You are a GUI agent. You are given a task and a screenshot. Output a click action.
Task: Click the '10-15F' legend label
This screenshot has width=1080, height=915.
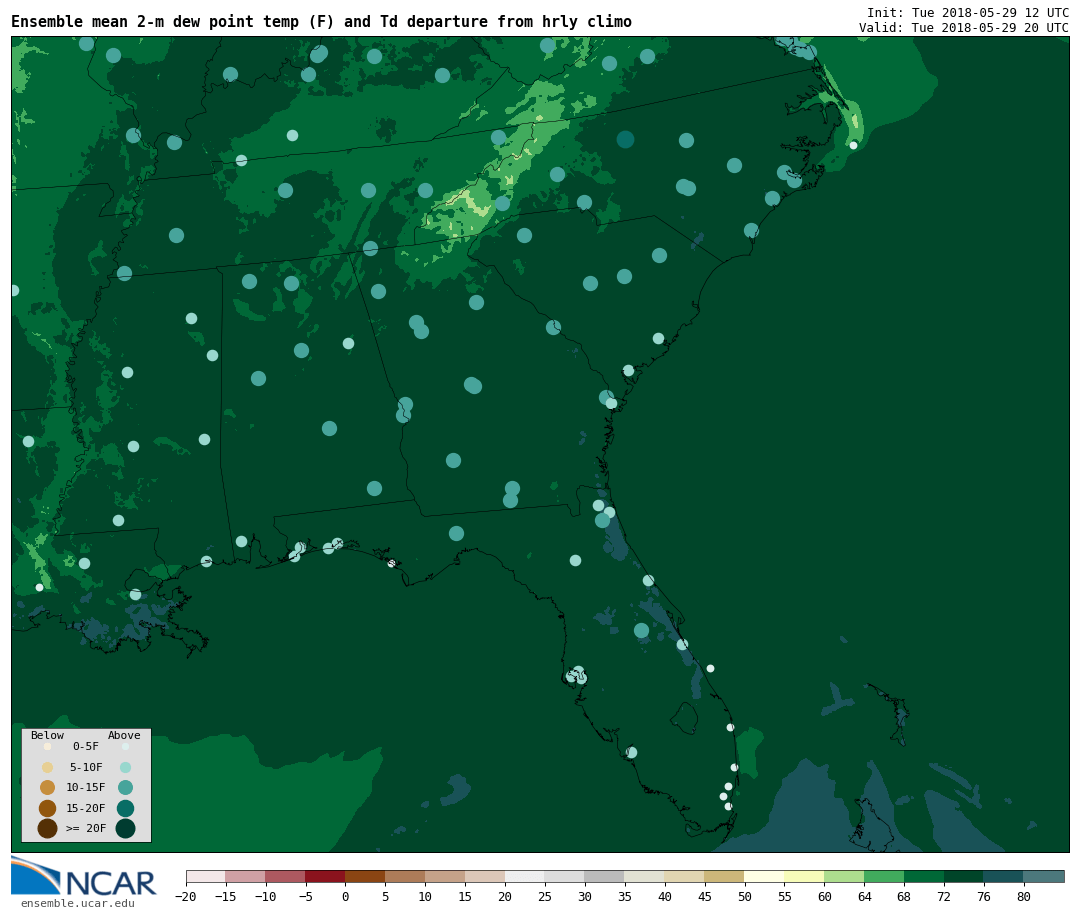pyautogui.click(x=86, y=788)
